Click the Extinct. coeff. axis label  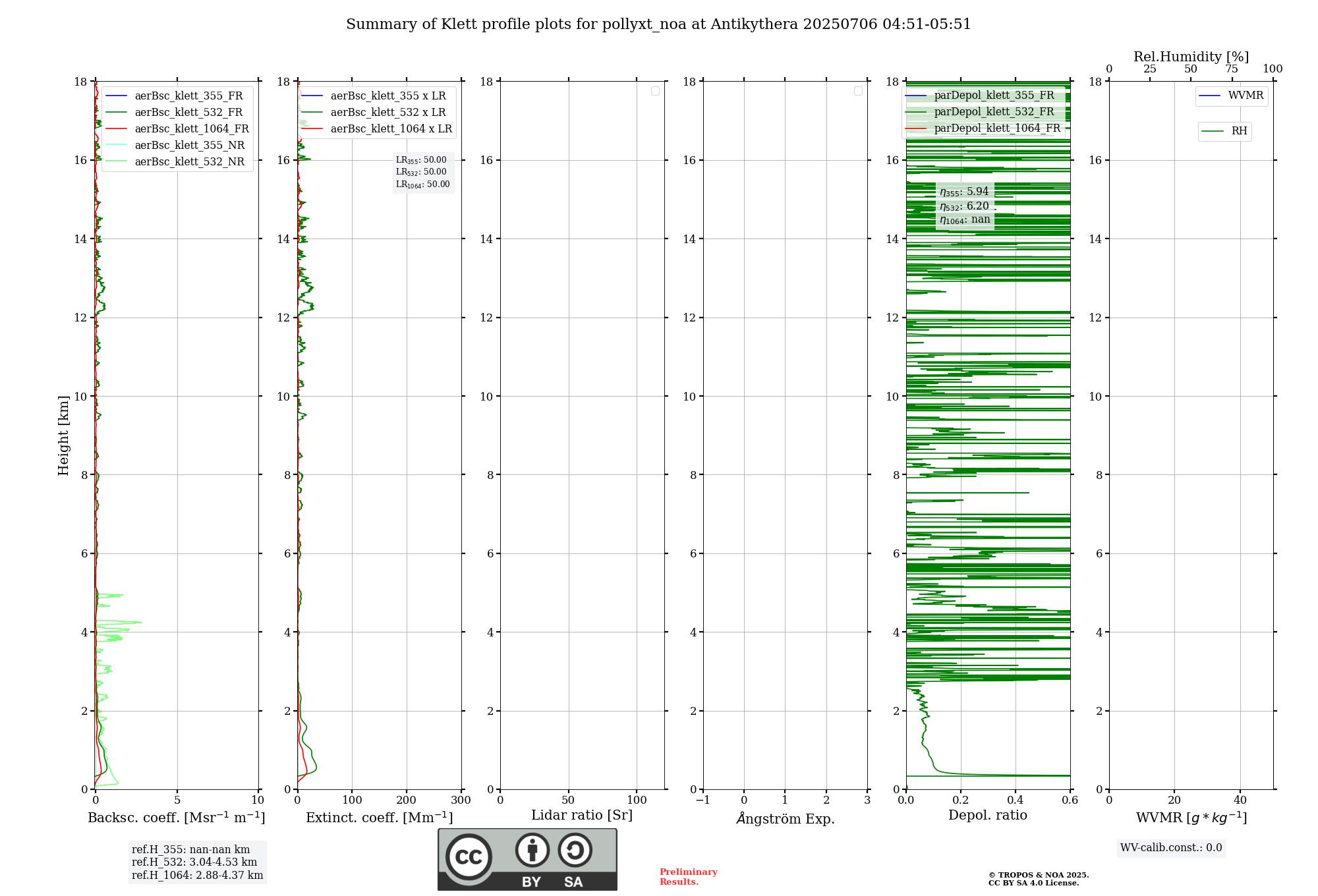click(x=380, y=818)
